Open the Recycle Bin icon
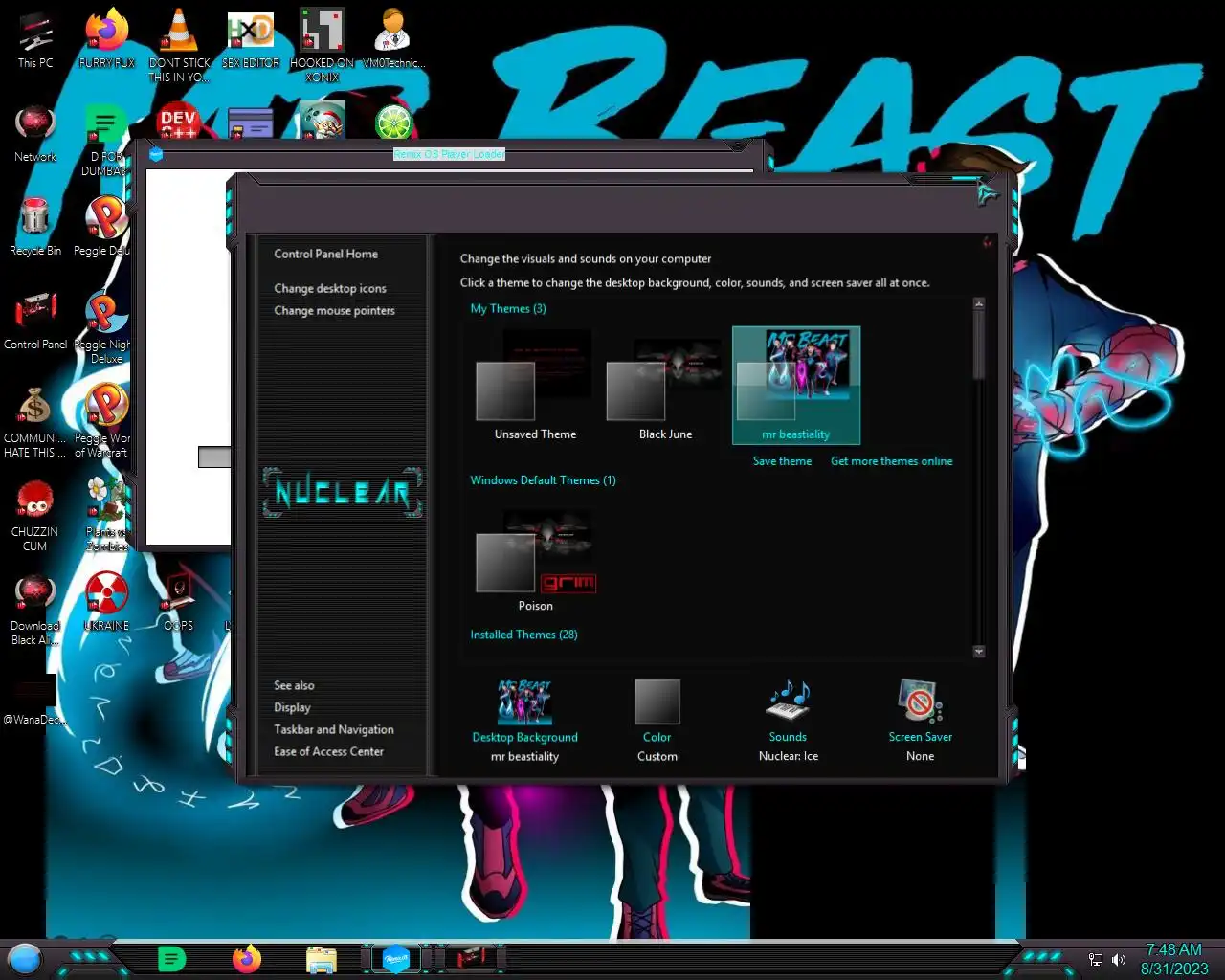Image resolution: width=1225 pixels, height=980 pixels. tap(35, 228)
